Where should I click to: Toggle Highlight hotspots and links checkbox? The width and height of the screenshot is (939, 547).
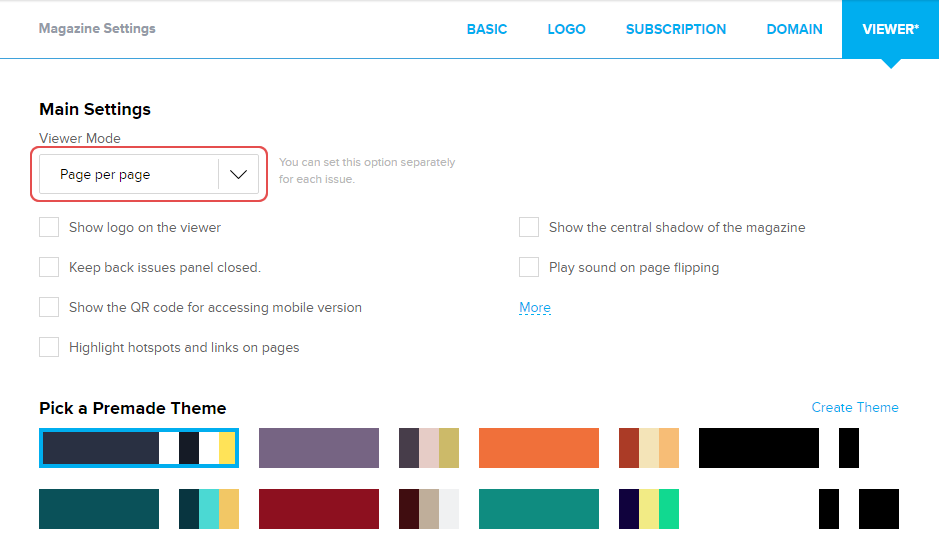49,347
